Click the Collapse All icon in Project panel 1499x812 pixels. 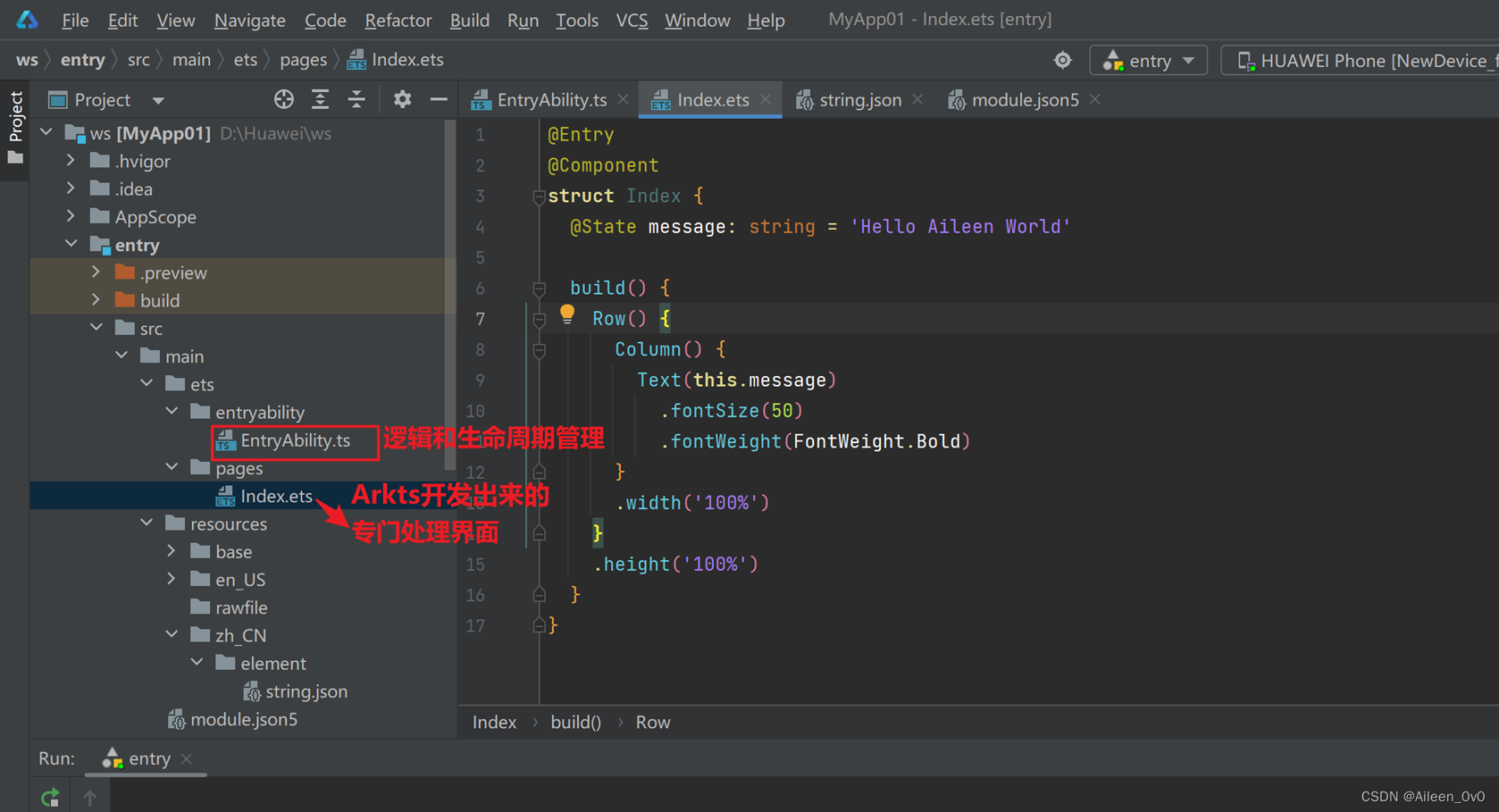tap(356, 100)
